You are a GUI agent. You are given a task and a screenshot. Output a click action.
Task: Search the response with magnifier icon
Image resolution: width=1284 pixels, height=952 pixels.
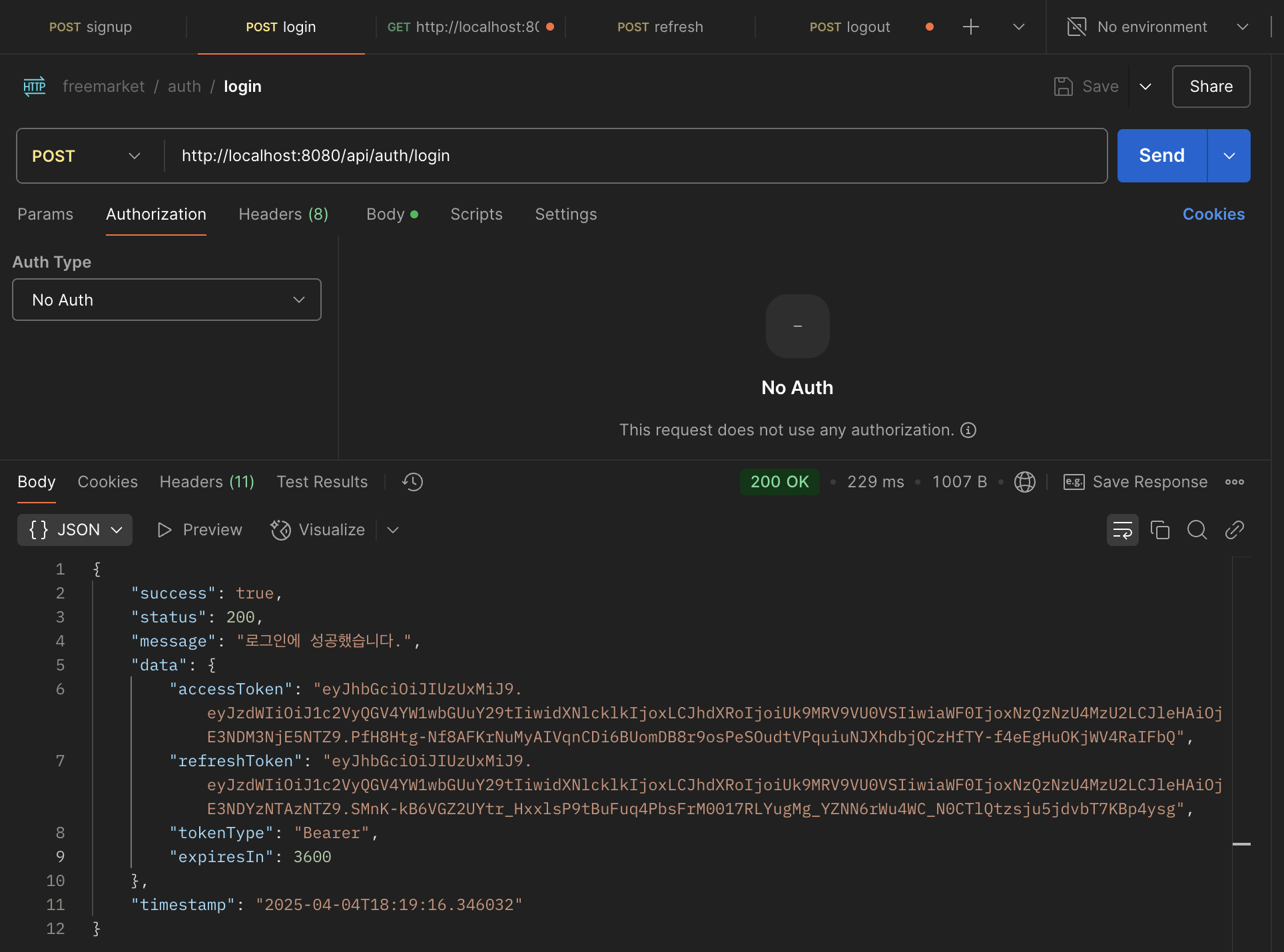pos(1197,530)
